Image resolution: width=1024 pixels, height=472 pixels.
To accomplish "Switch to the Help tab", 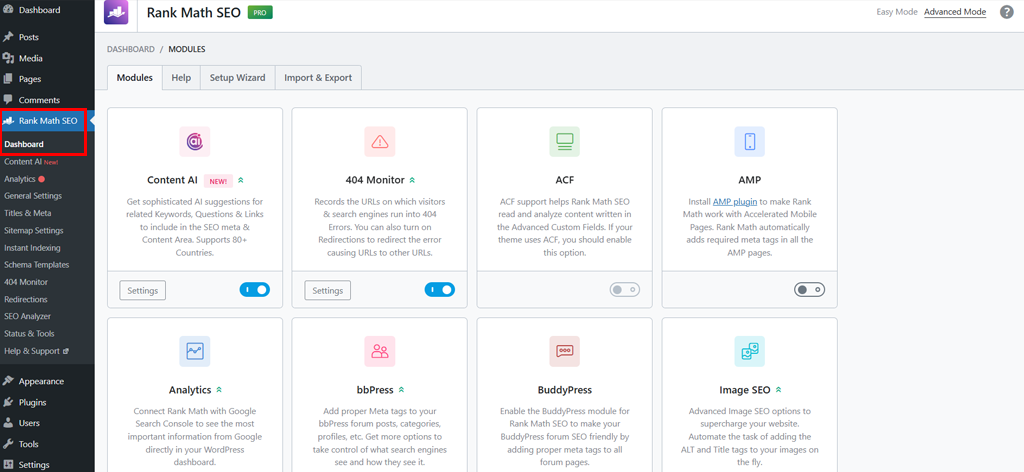I will tap(181, 78).
